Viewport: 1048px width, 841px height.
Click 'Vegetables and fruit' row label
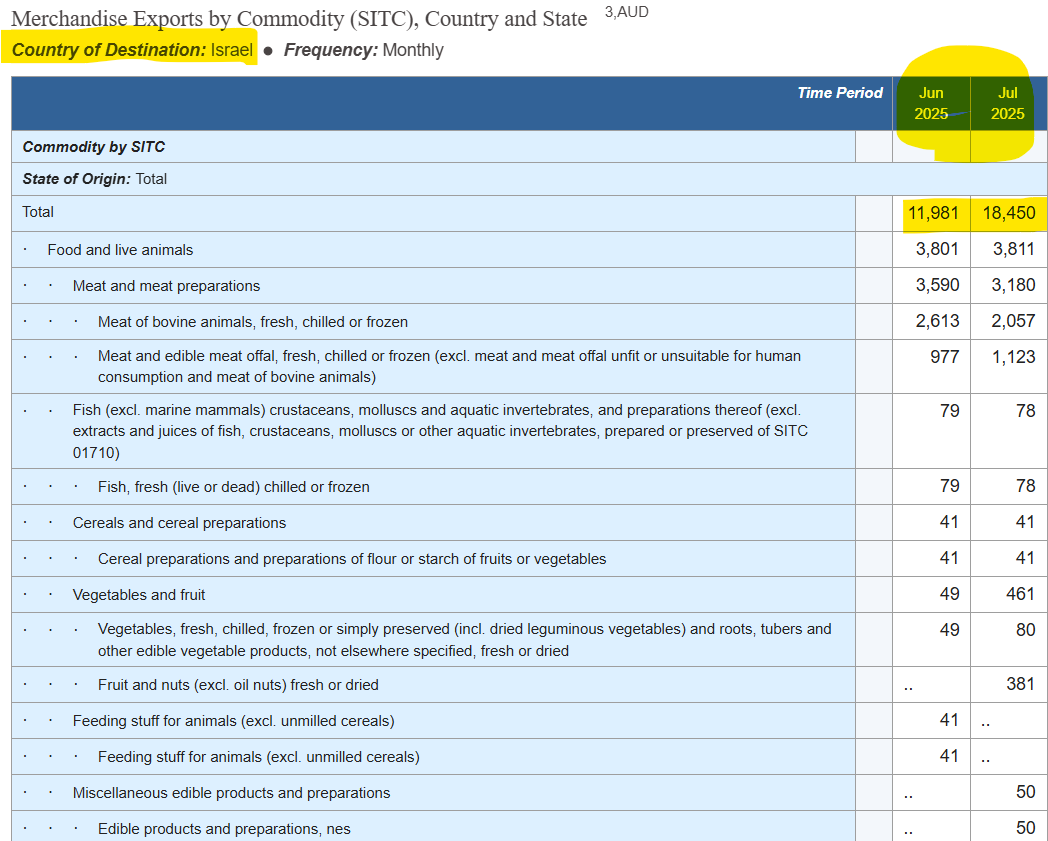[139, 595]
